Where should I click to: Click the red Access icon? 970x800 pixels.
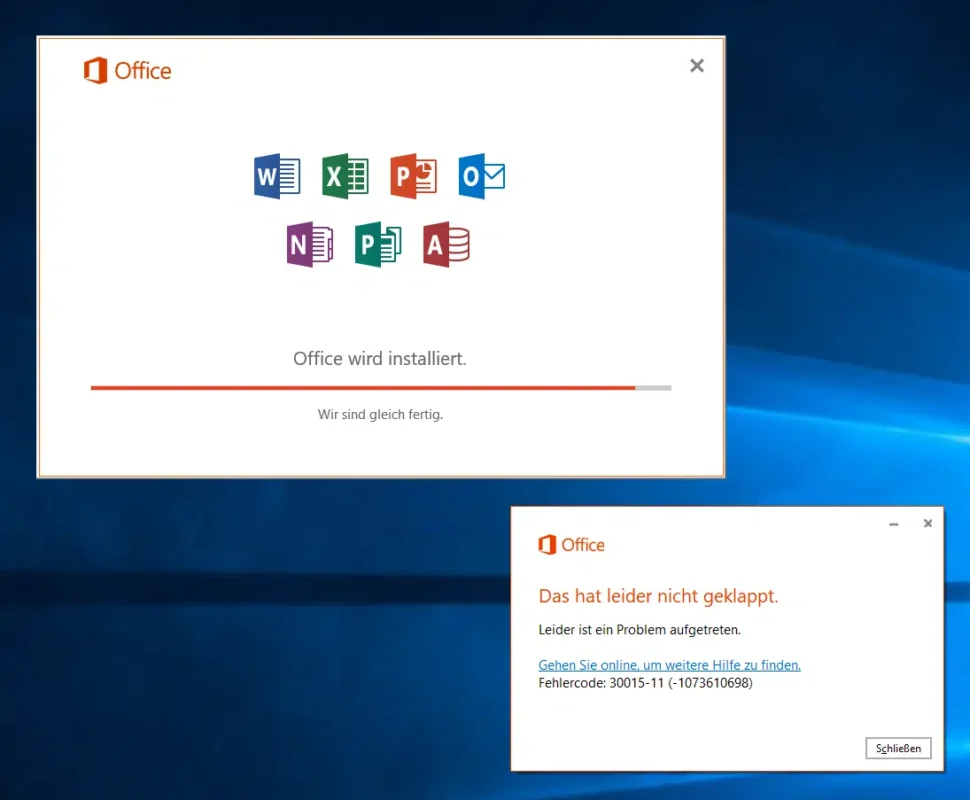click(446, 245)
